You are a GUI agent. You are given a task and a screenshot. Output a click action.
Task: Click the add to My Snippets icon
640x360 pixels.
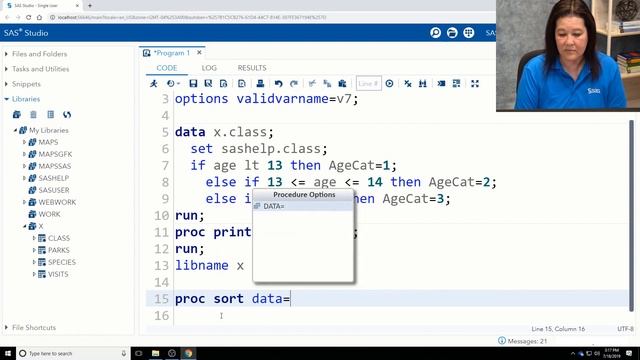pos(223,84)
